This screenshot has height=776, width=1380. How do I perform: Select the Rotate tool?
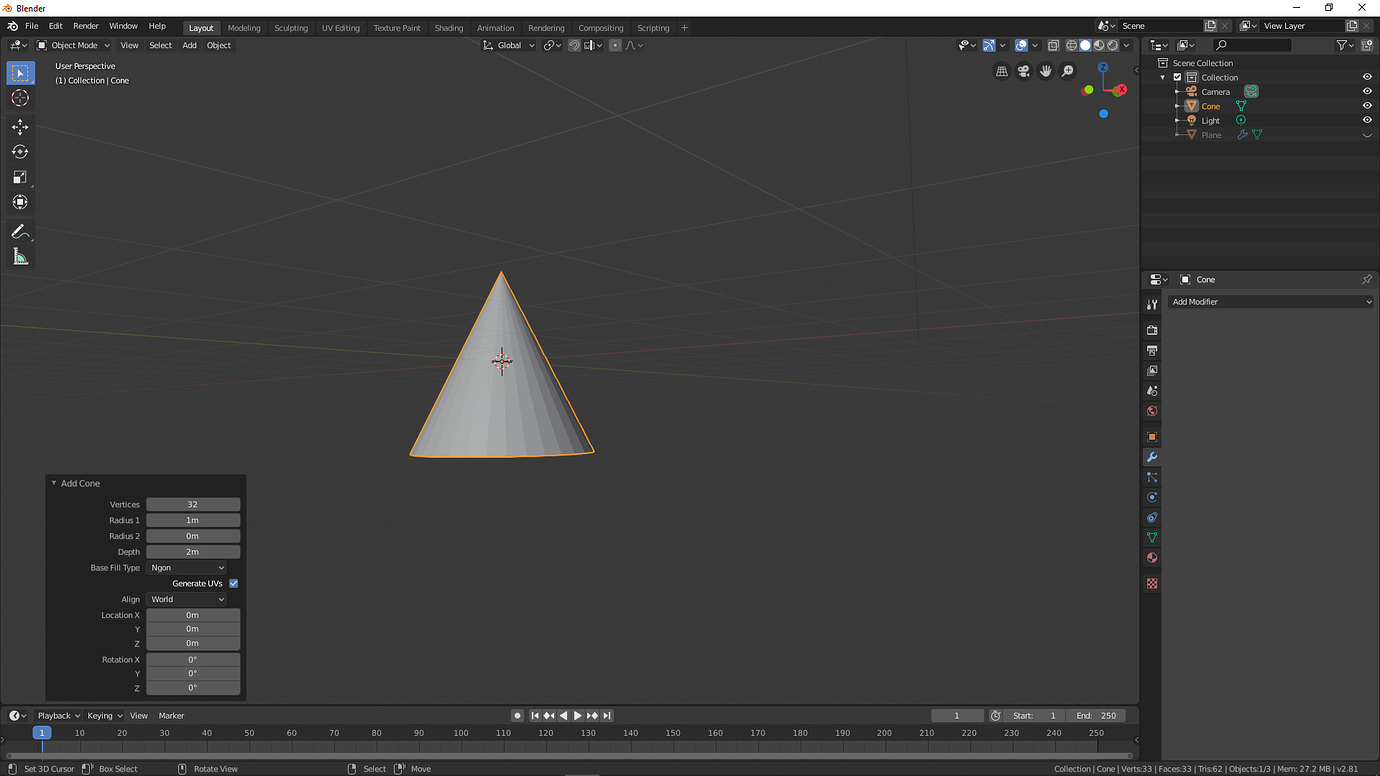[x=20, y=152]
